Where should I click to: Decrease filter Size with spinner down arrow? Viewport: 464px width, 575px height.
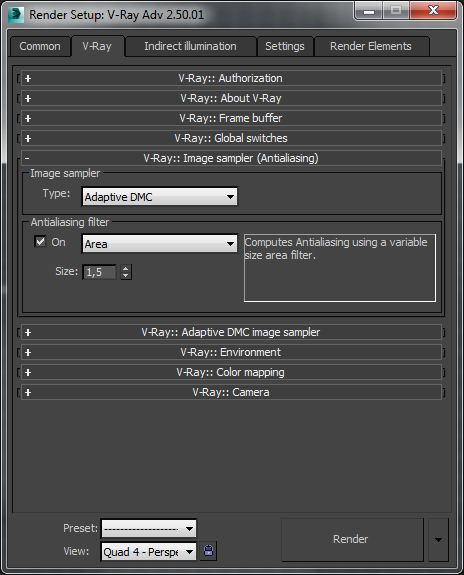coord(126,276)
